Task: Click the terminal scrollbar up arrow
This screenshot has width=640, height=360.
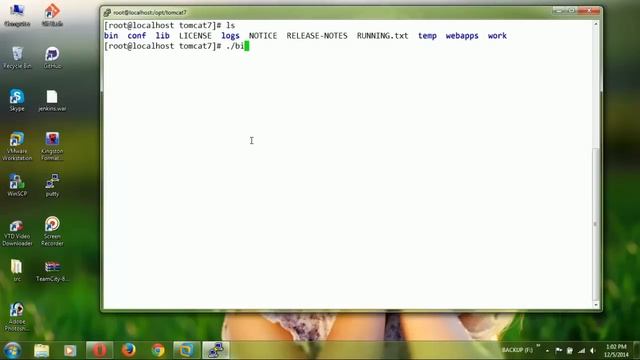Action: (x=596, y=24)
